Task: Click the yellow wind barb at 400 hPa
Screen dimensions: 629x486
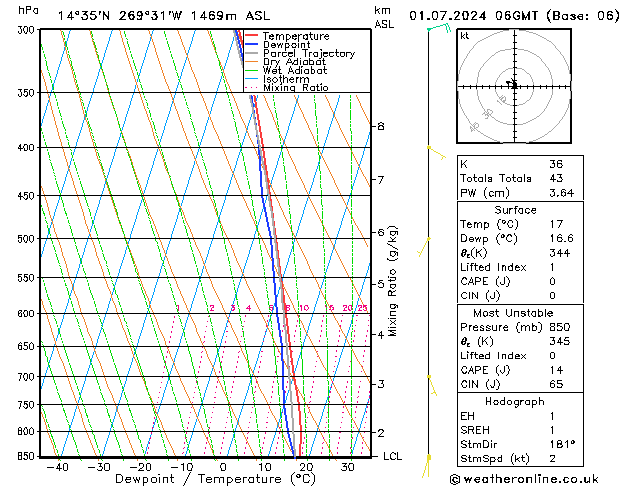Action: click(434, 150)
